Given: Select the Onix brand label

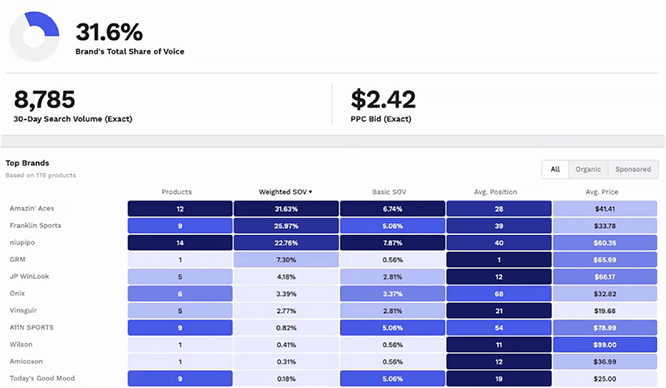Looking at the screenshot, I should tap(17, 293).
